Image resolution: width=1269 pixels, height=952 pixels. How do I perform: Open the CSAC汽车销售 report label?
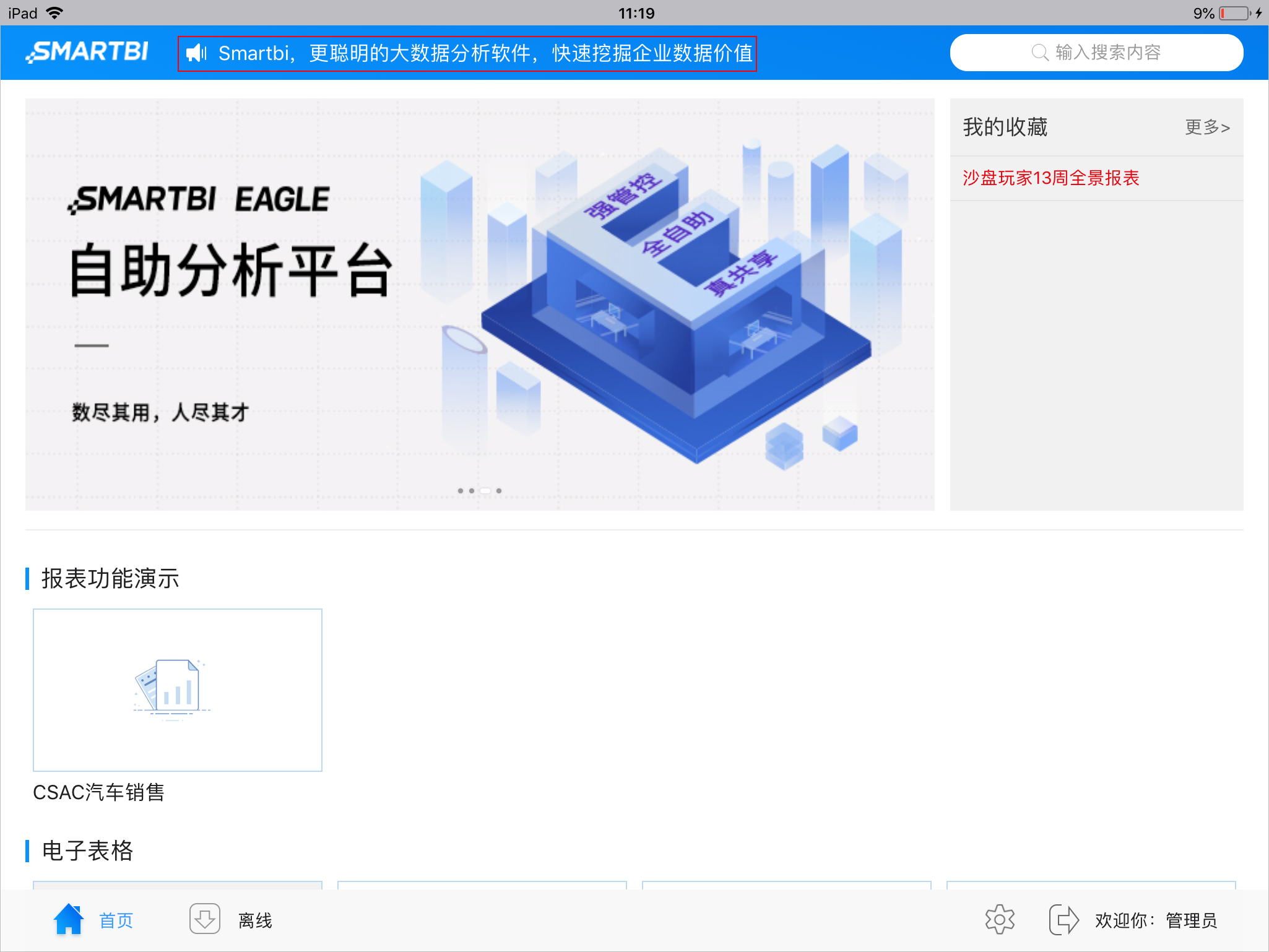tap(98, 792)
